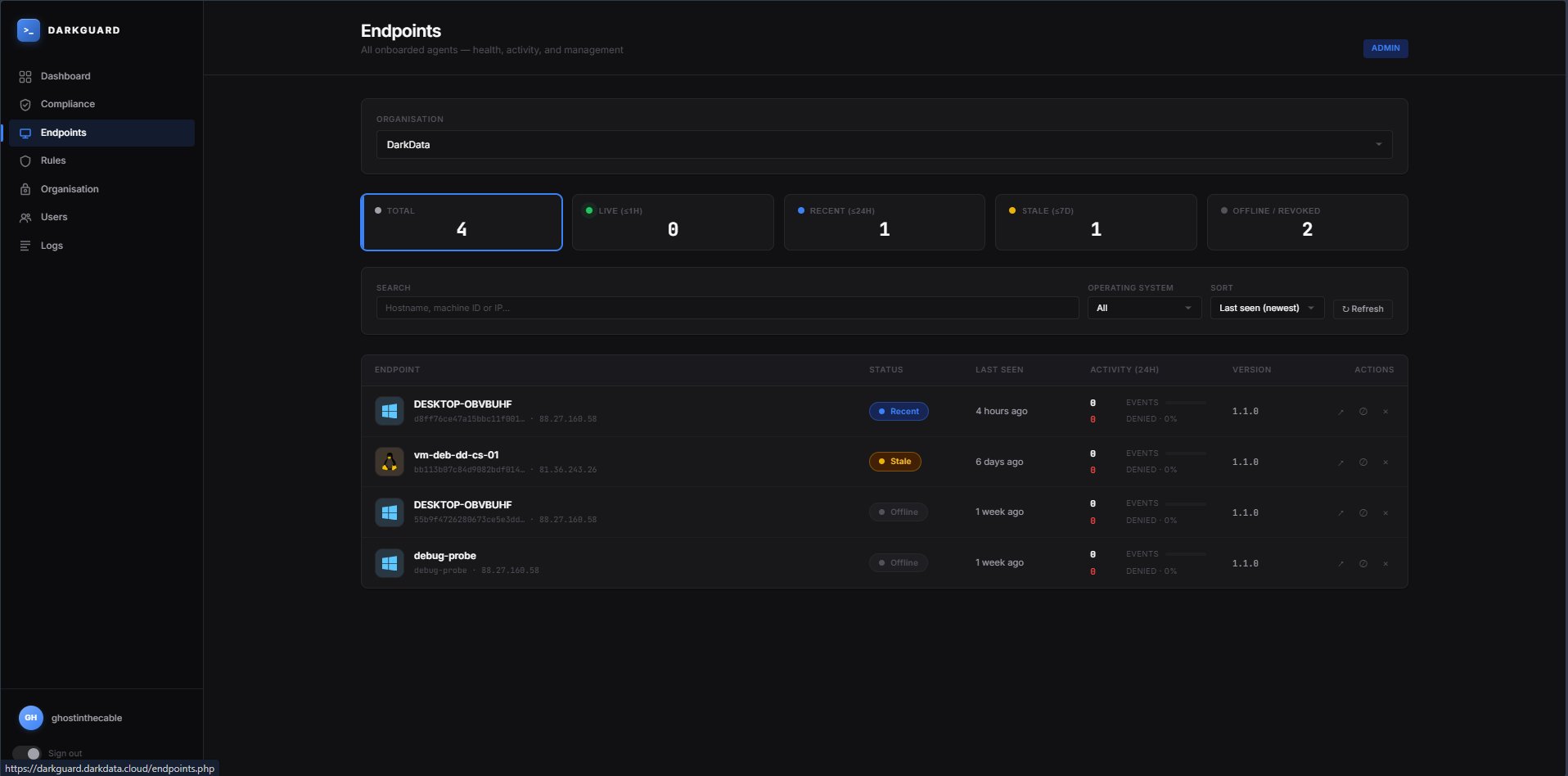The image size is (1568, 776).
Task: Click the '6 days ago' last seen value
Action: (x=999, y=462)
